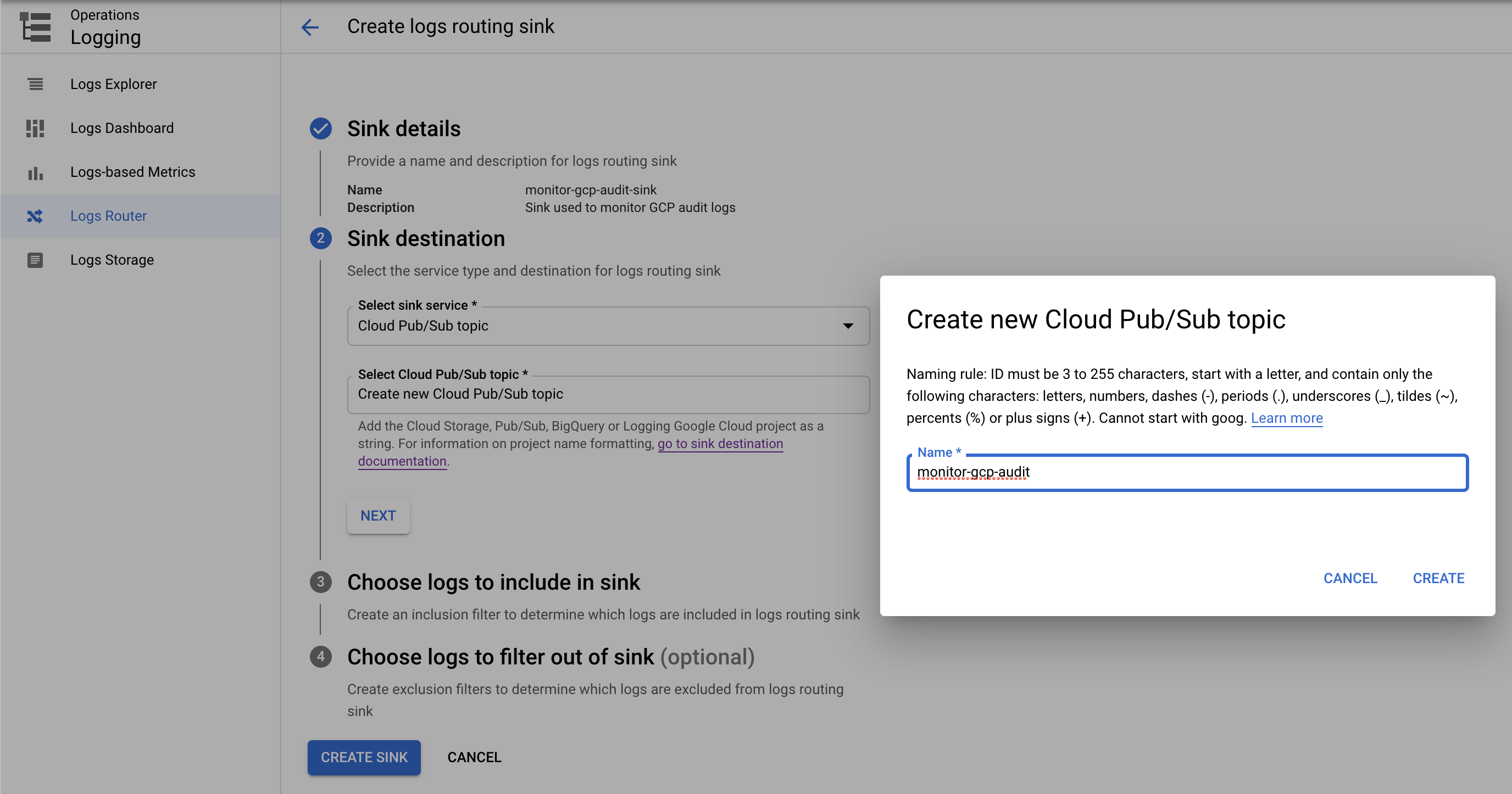The height and width of the screenshot is (794, 1512).
Task: Click the Logs Explorer list icon
Action: [x=35, y=84]
